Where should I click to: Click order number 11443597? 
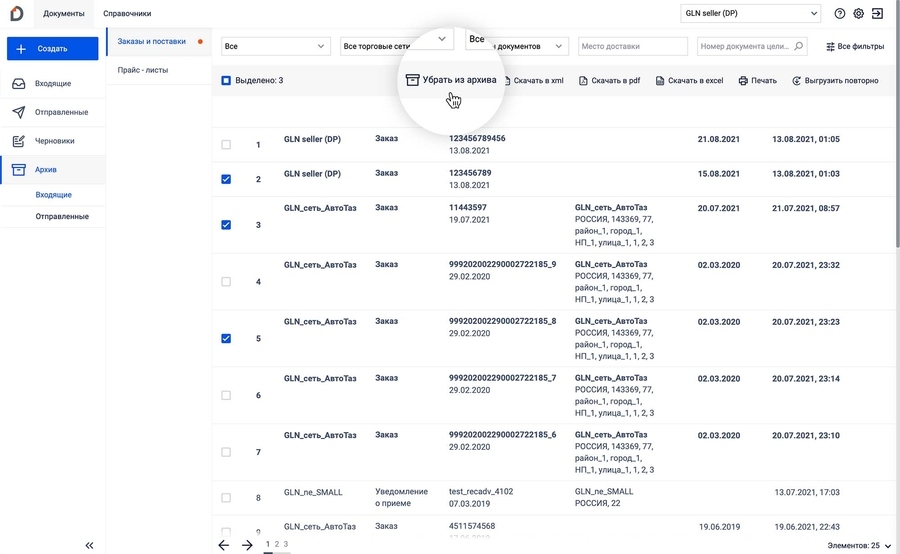pyautogui.click(x=468, y=207)
